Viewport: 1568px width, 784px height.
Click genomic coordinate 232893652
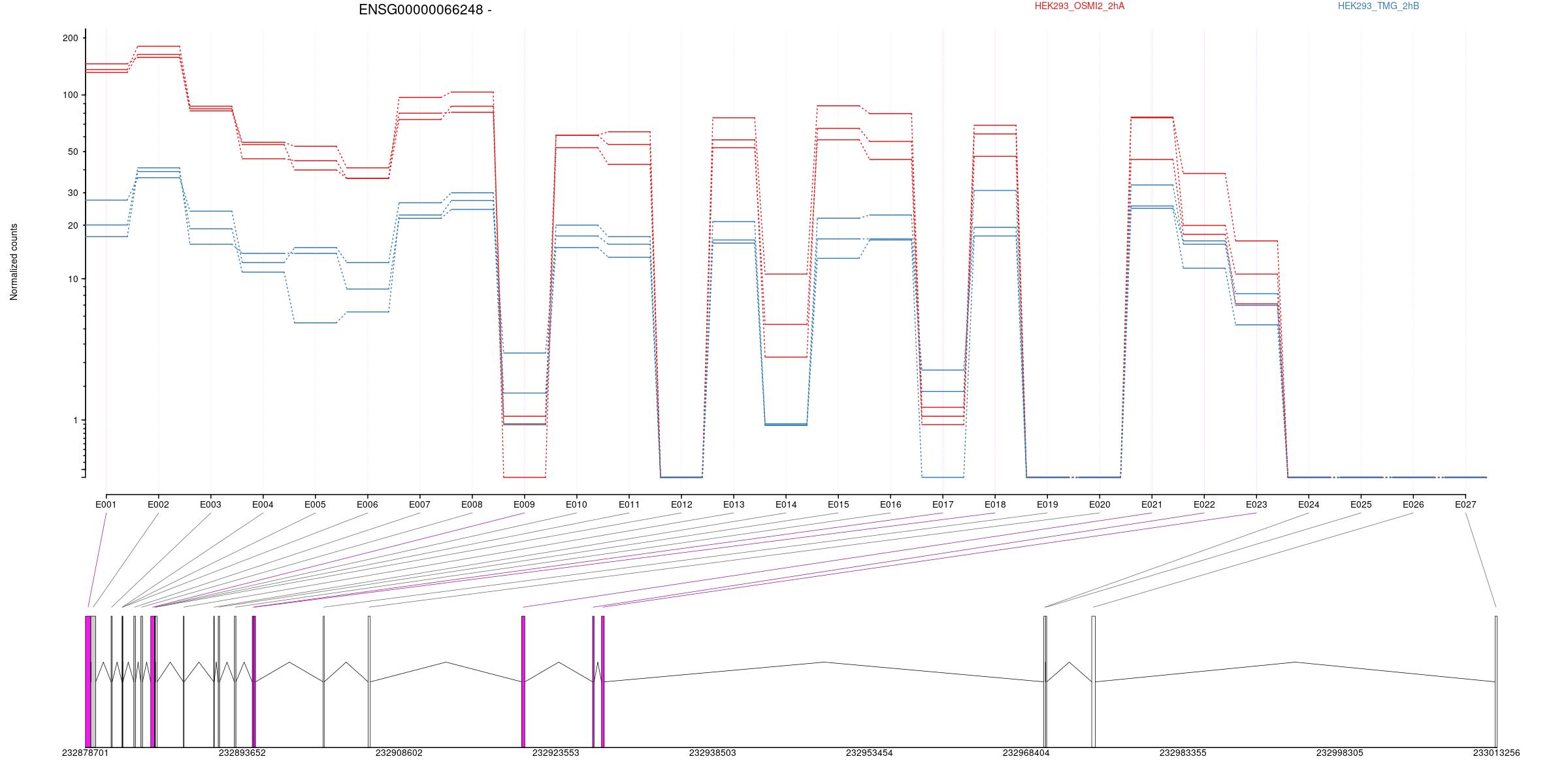(x=242, y=753)
